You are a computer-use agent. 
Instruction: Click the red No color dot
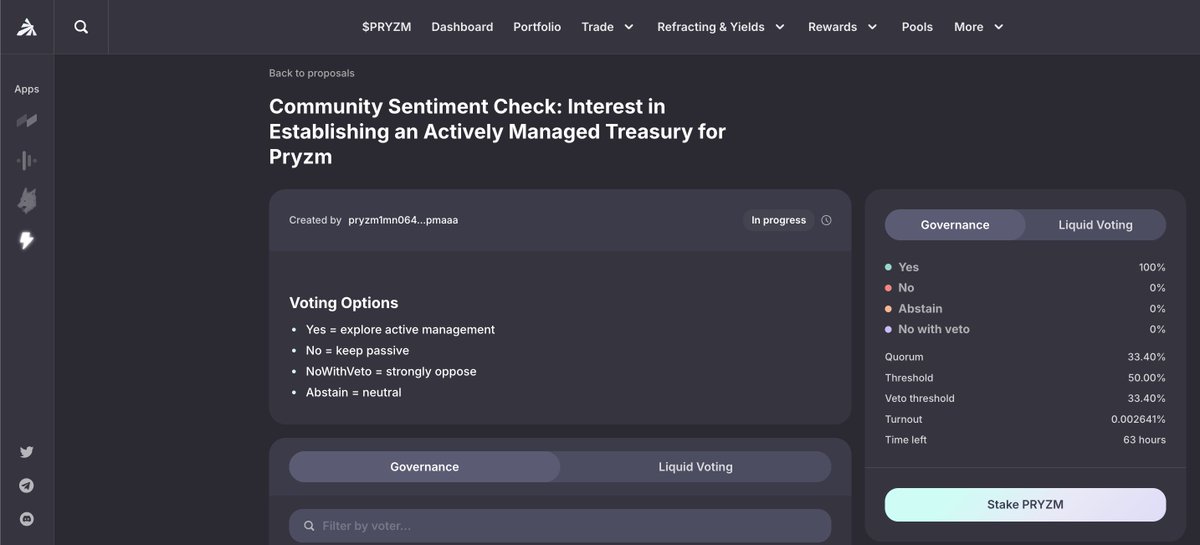click(888, 288)
